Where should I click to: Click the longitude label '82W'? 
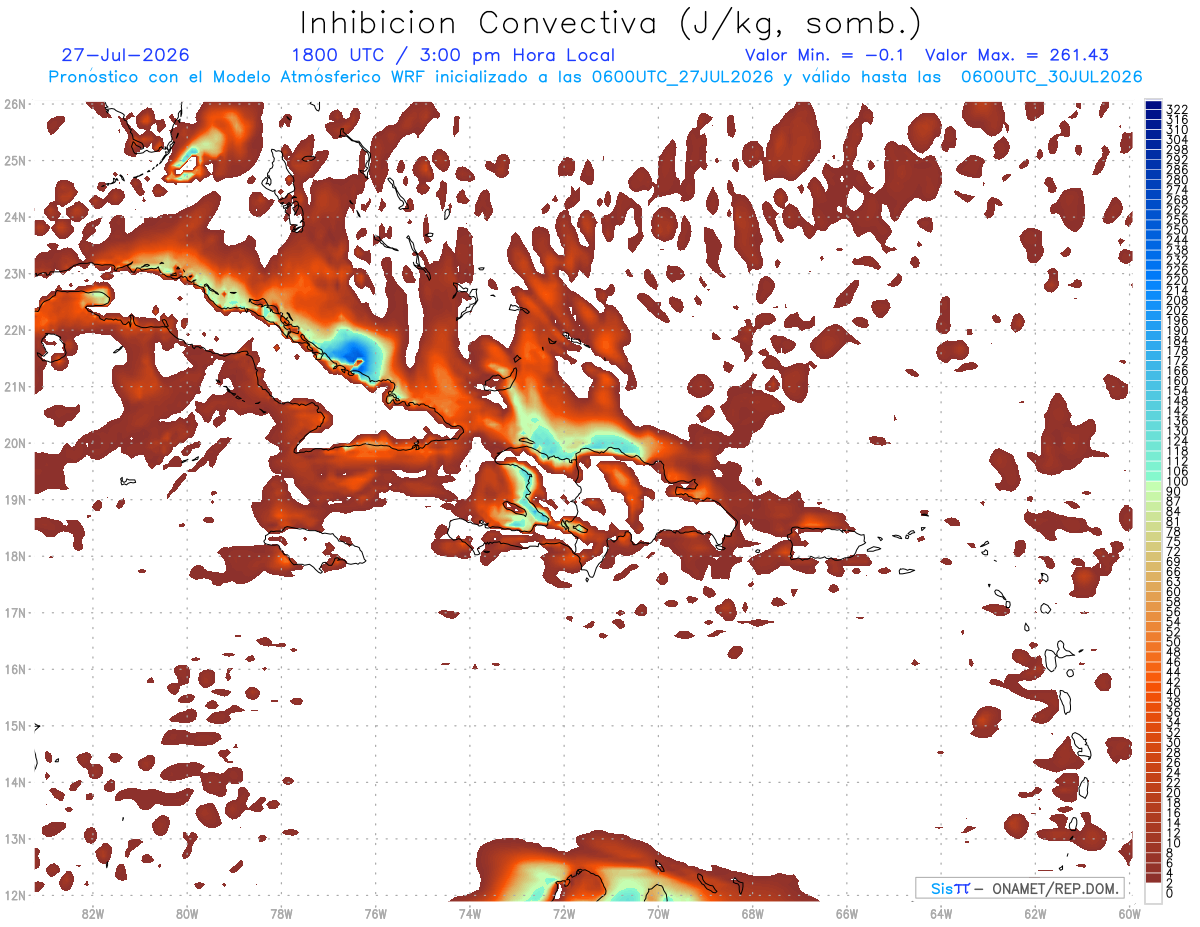[92, 913]
